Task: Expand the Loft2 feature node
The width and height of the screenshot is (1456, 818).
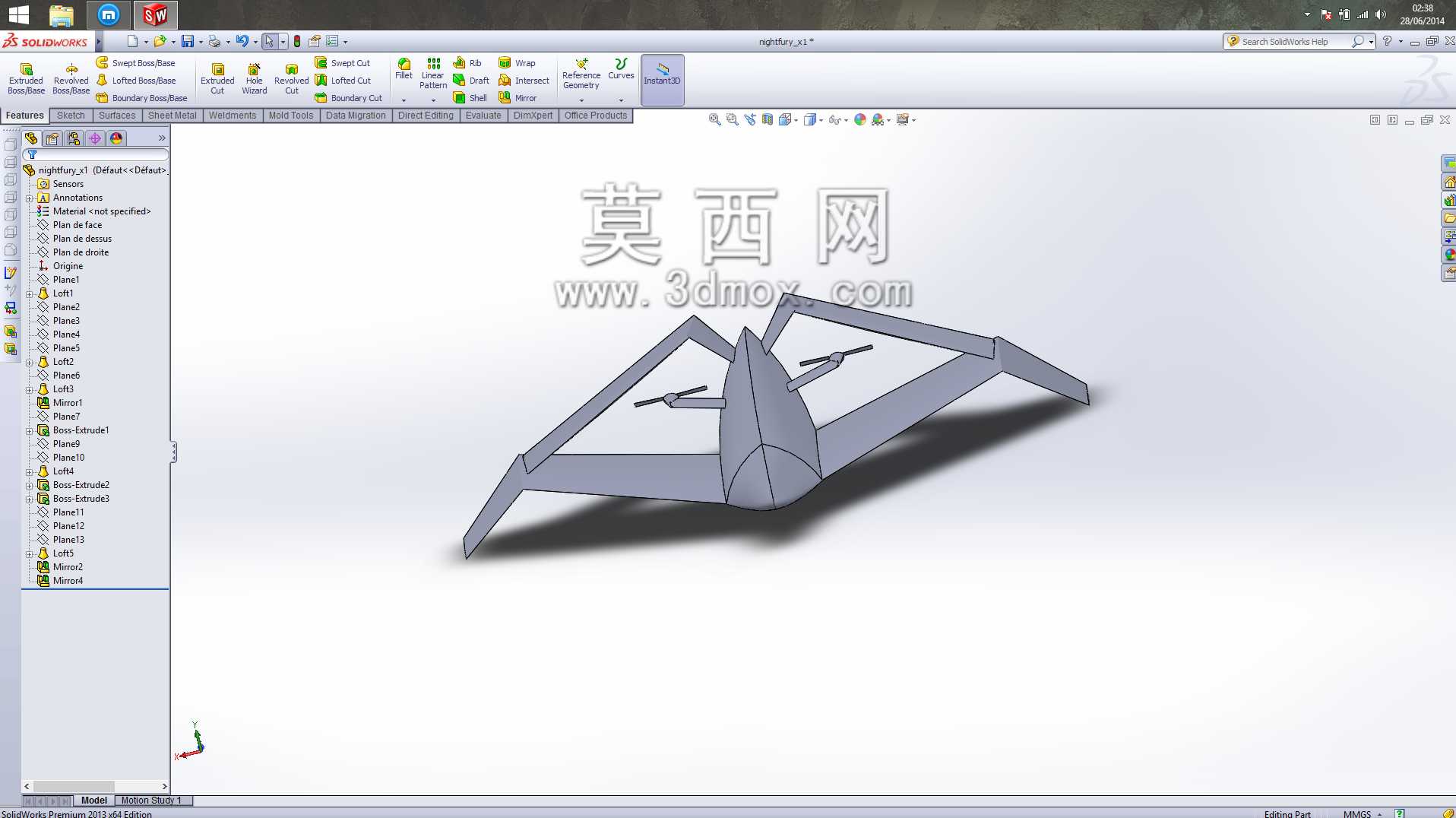Action: (30, 362)
